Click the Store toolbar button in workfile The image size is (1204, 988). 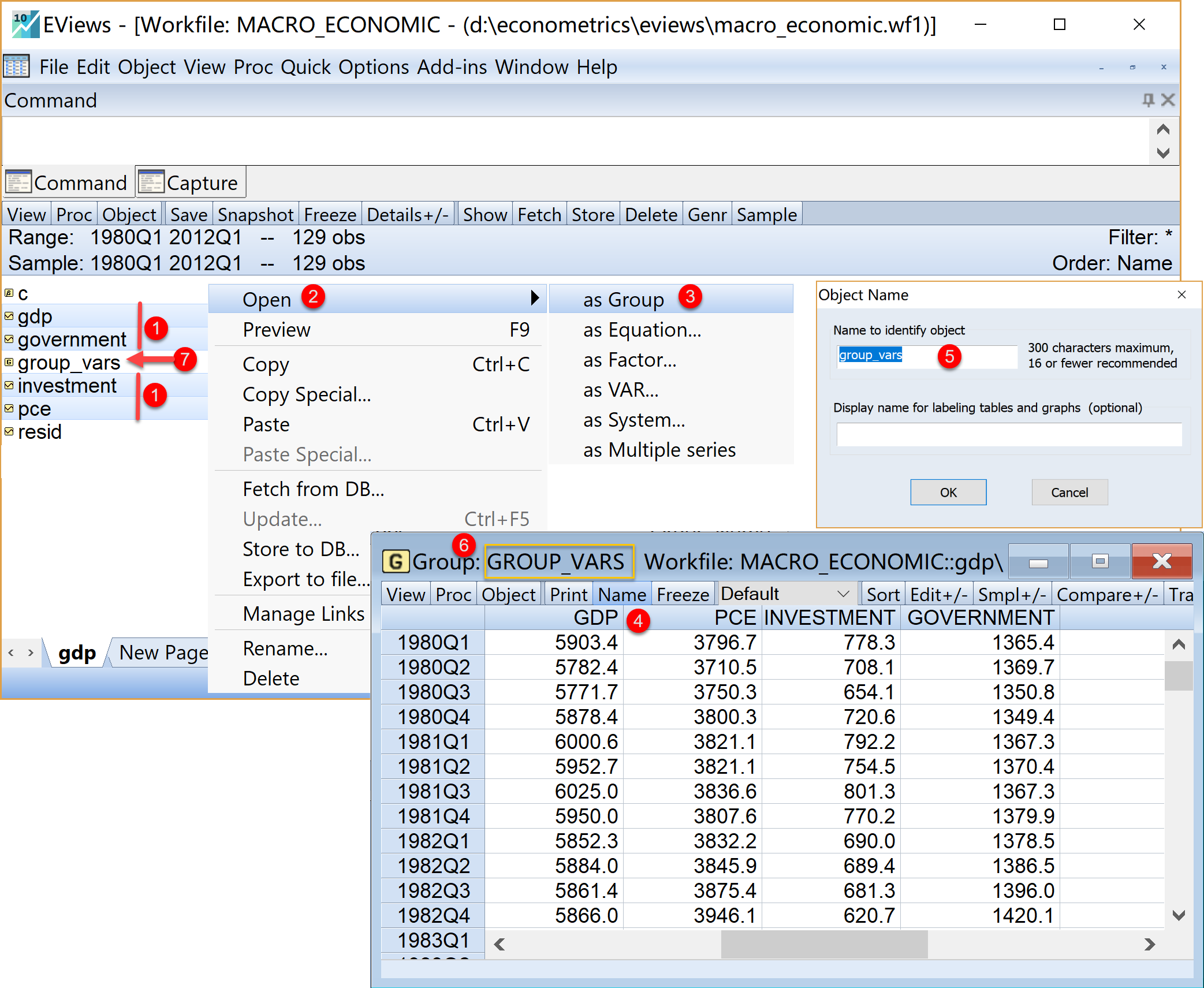pyautogui.click(x=597, y=216)
